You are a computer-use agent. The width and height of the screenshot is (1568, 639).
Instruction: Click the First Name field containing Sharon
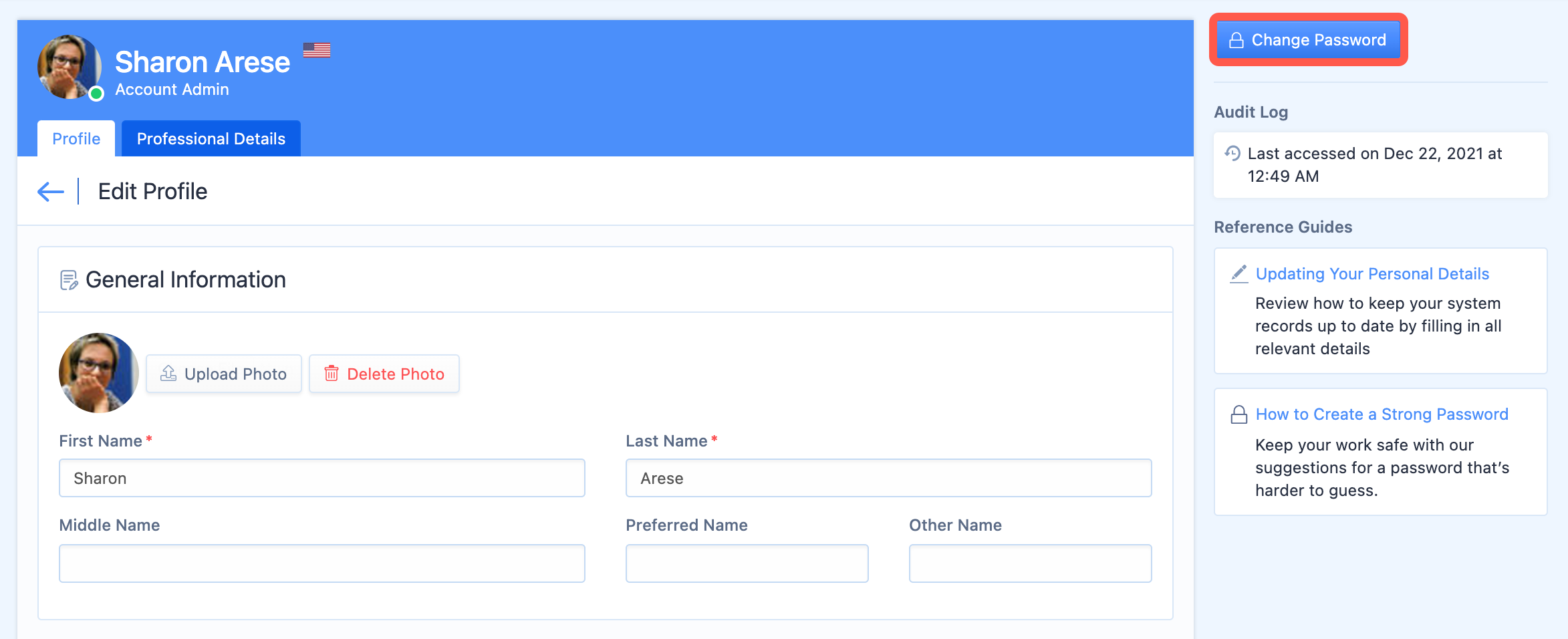(322, 478)
